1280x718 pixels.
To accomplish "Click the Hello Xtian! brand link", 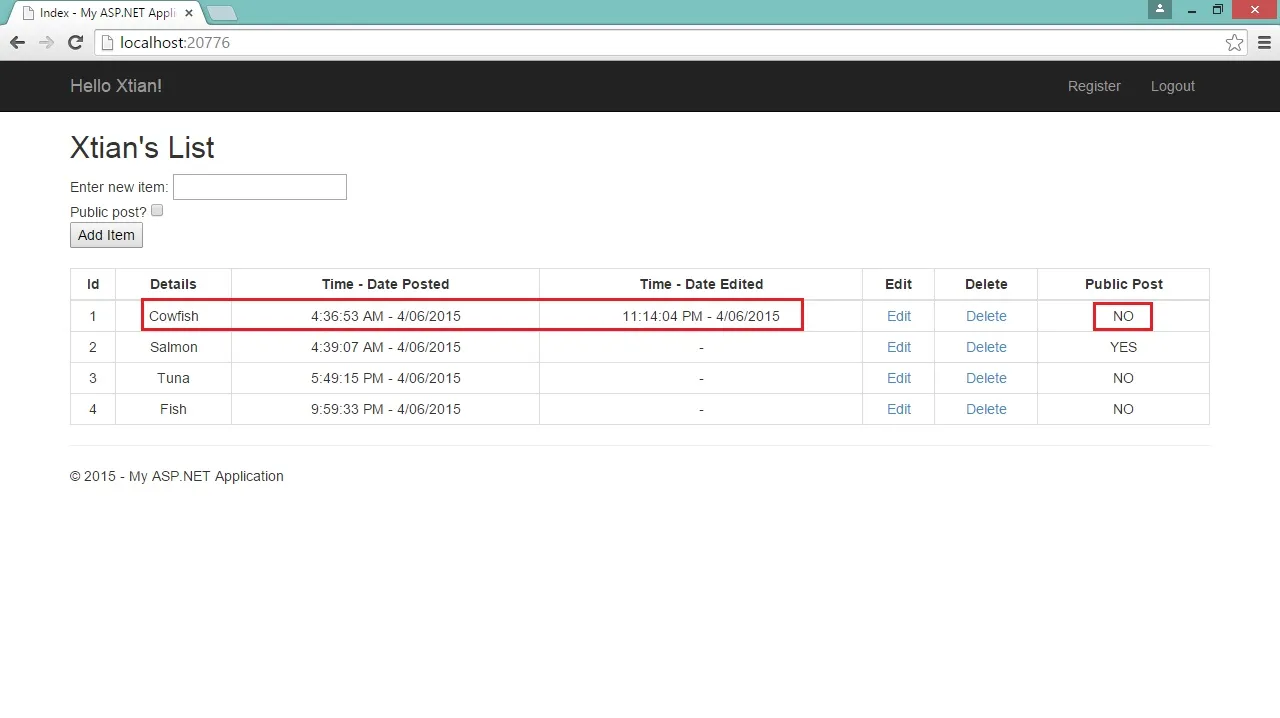I will coord(116,86).
